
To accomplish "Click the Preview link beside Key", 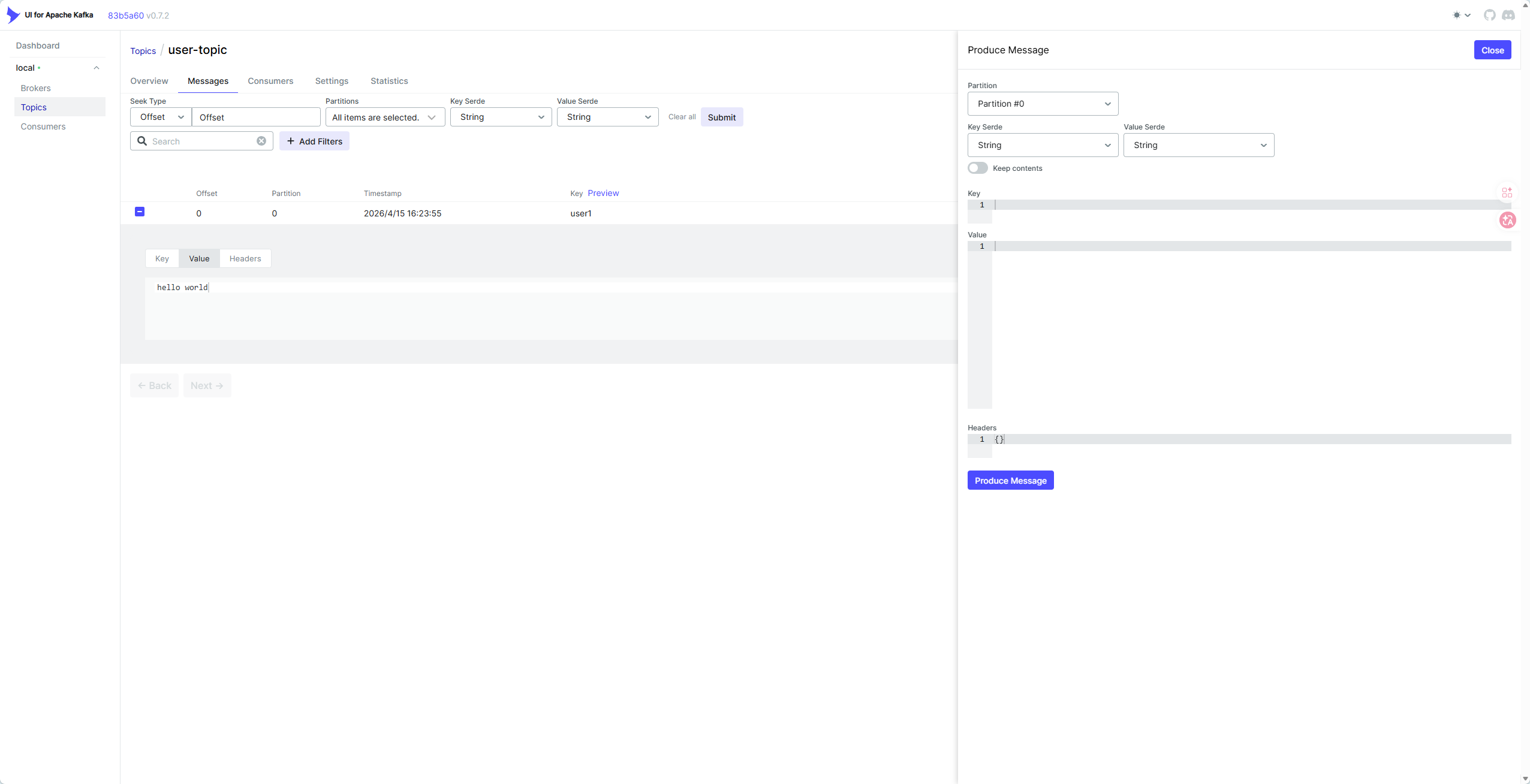I will click(x=603, y=193).
